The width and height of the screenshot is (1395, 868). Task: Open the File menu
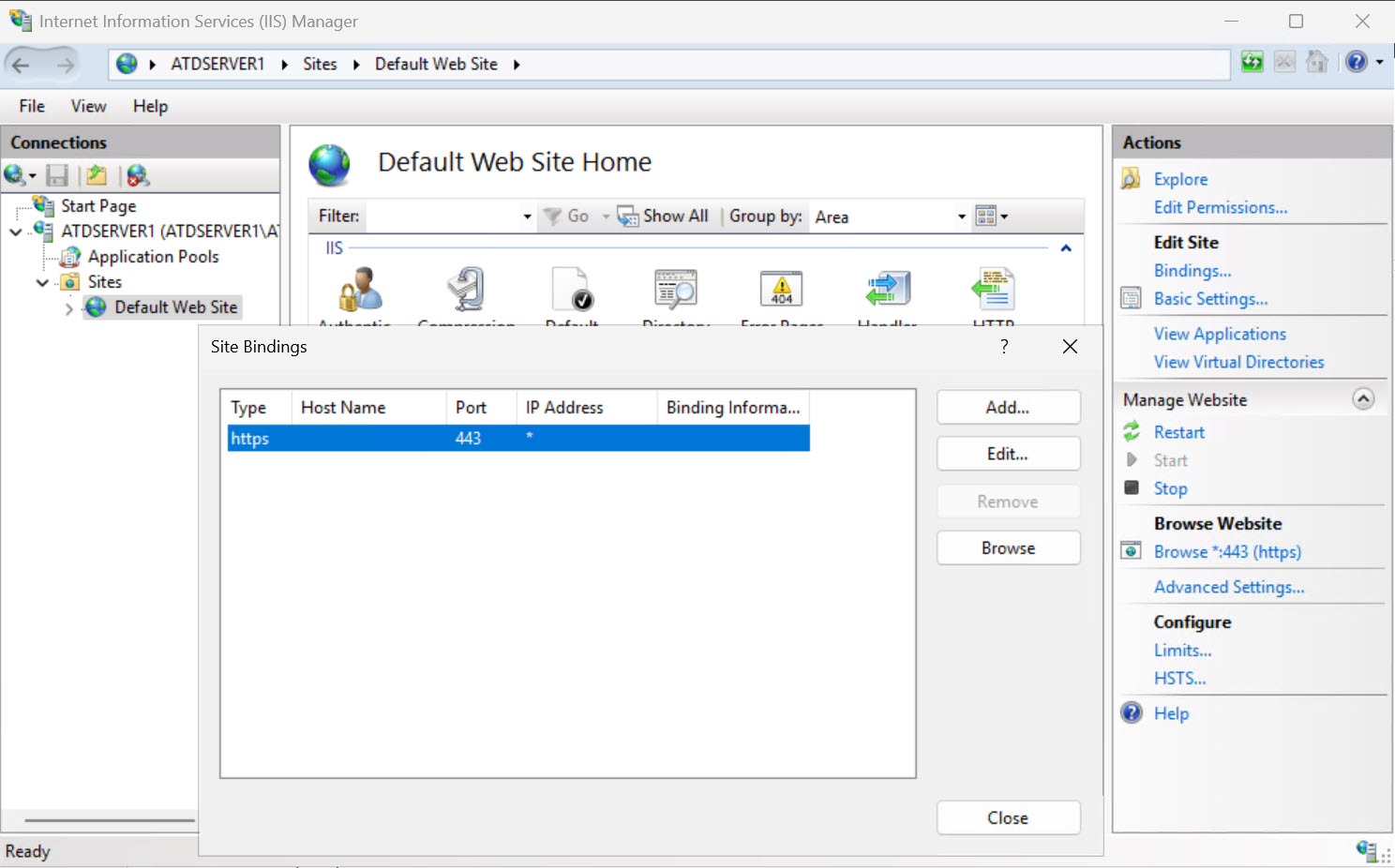click(x=32, y=106)
